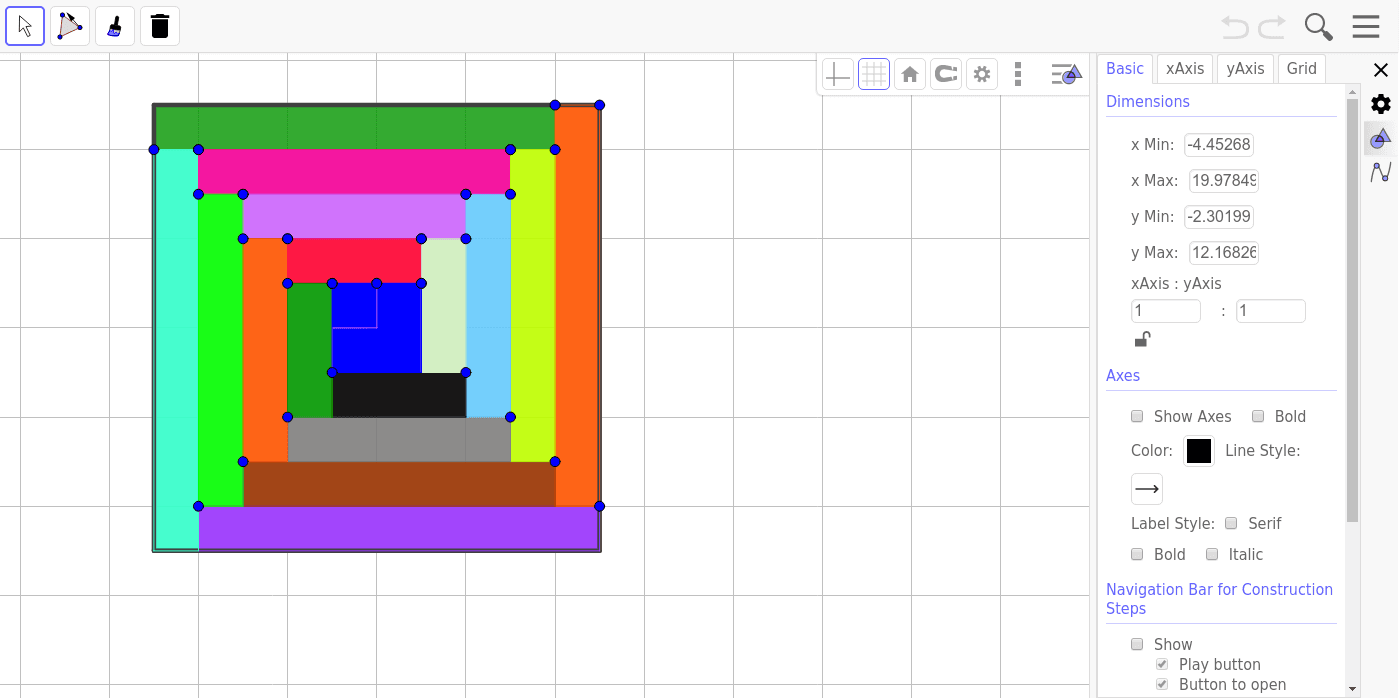Click the Axes section heading
The width and height of the screenshot is (1400, 700).
1123,376
